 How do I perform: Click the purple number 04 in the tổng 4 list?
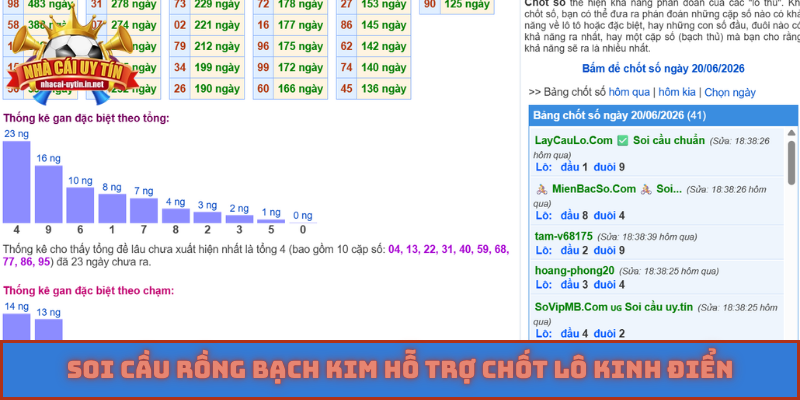pos(394,250)
